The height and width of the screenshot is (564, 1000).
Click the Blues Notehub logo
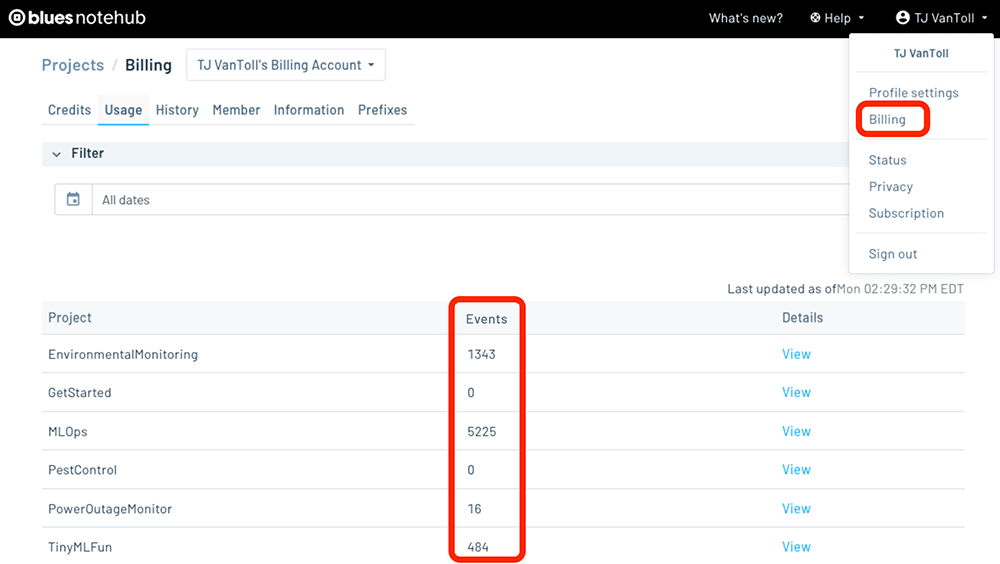[x=77, y=18]
